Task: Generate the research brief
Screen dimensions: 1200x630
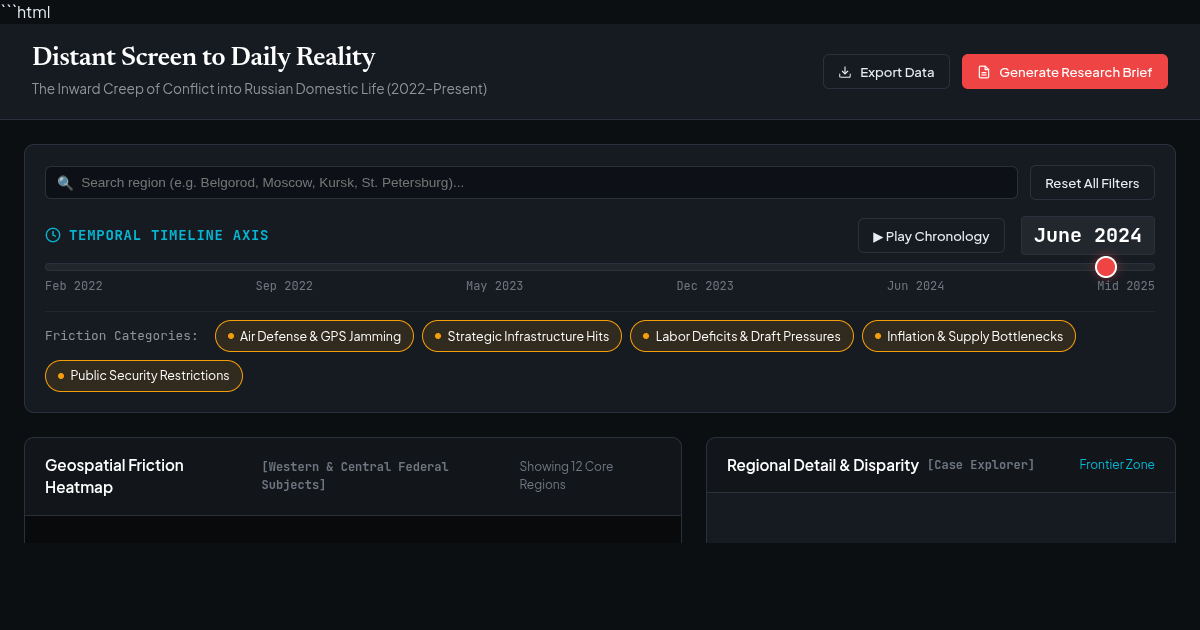Action: coord(1065,72)
